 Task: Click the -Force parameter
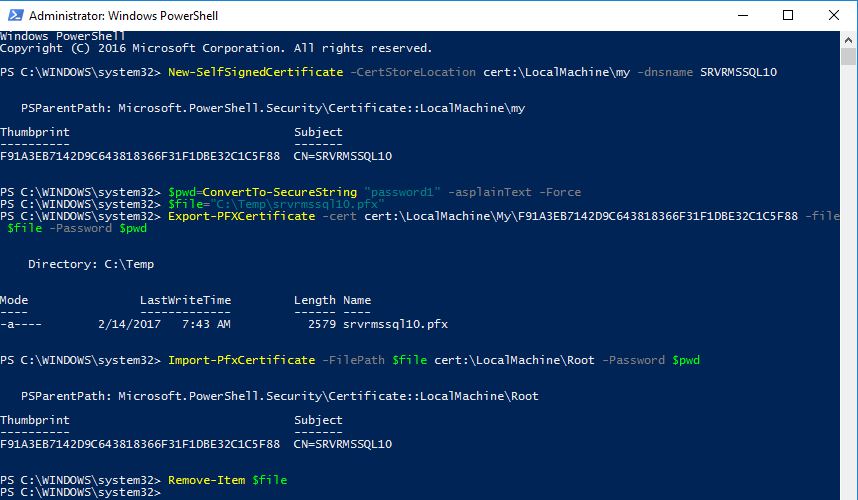click(x=560, y=193)
